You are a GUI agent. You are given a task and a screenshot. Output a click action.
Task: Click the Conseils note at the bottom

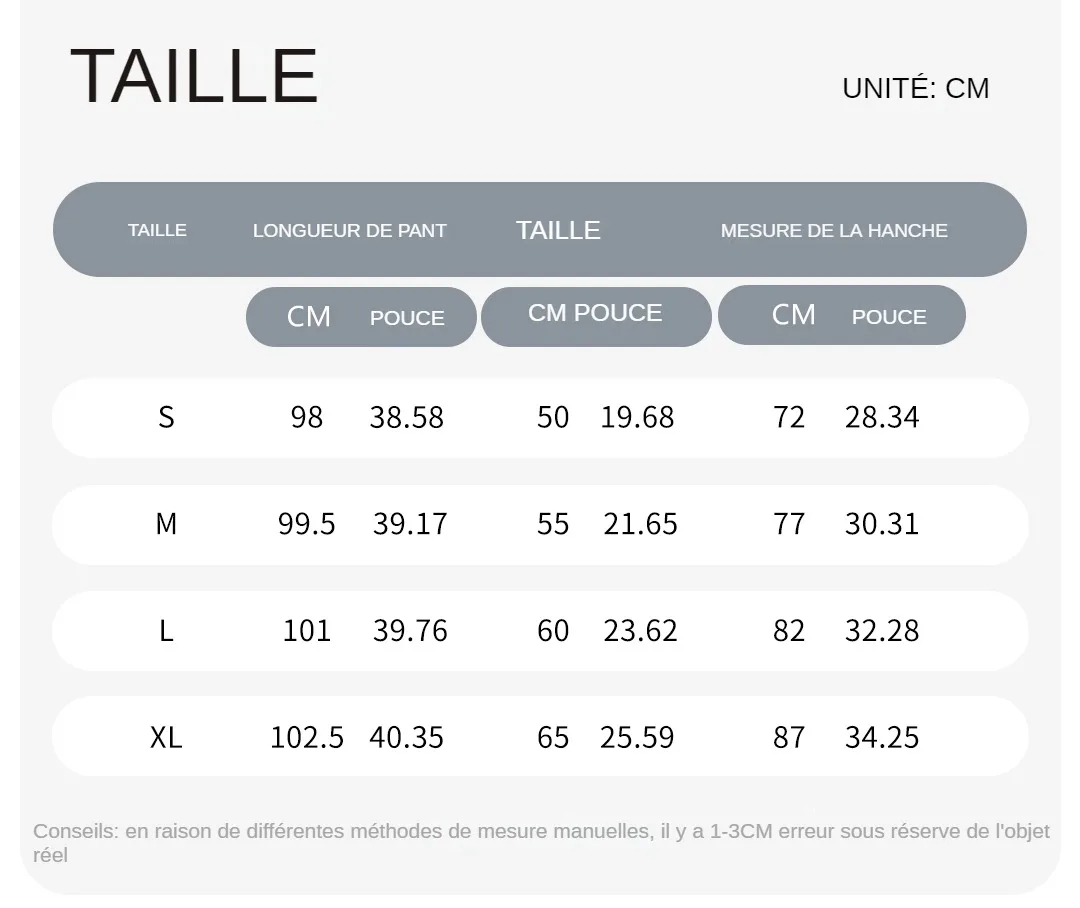point(541,843)
